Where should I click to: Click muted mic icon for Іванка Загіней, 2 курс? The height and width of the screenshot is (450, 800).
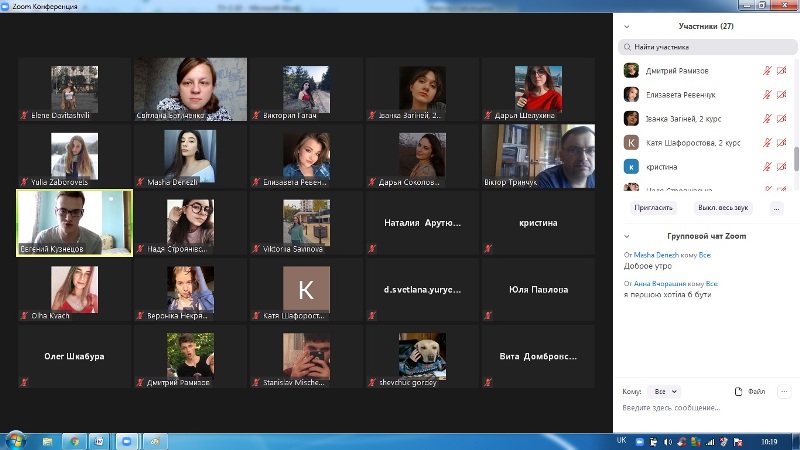click(x=767, y=119)
